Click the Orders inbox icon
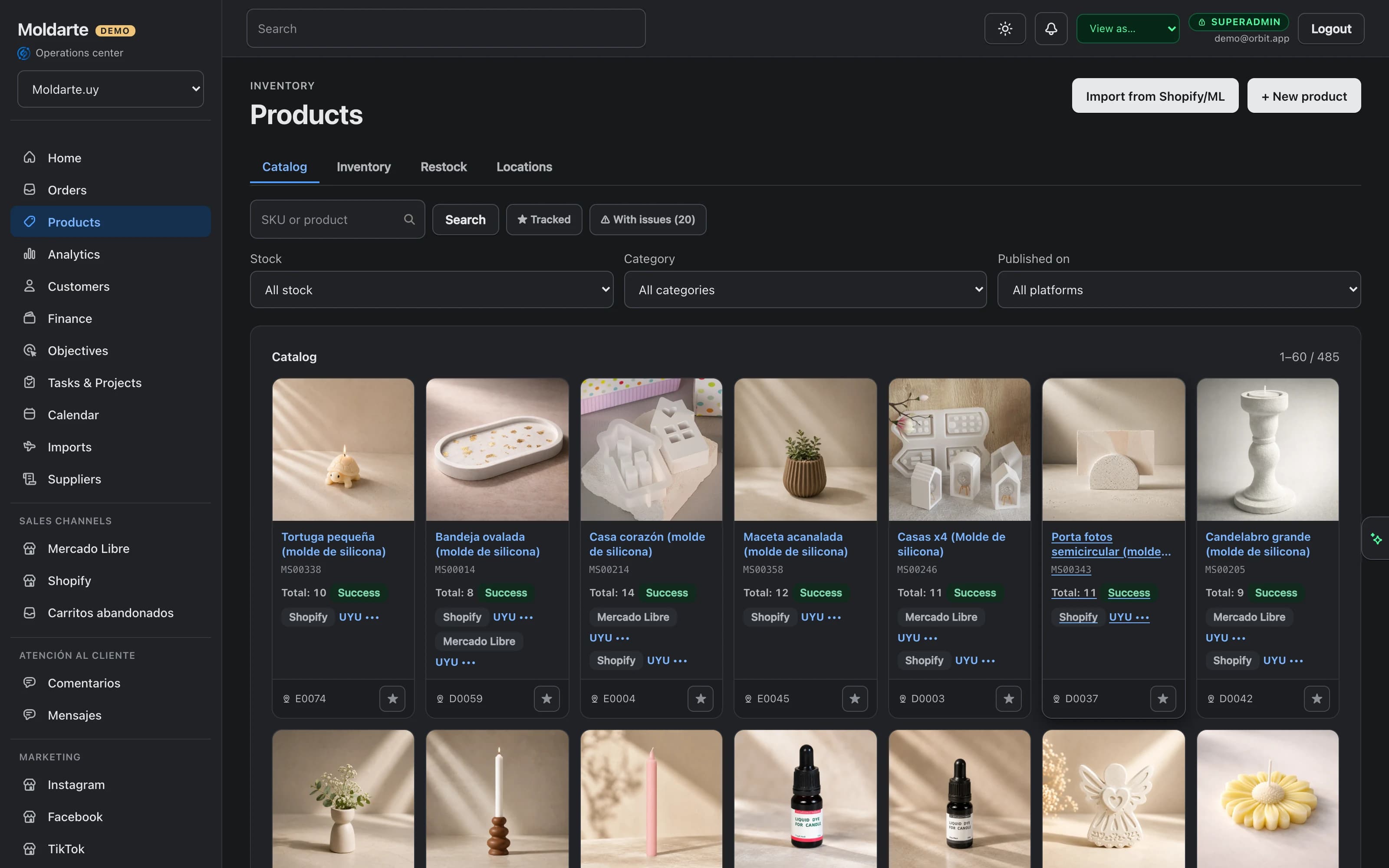Screen dimensions: 1389x868 coord(30,190)
